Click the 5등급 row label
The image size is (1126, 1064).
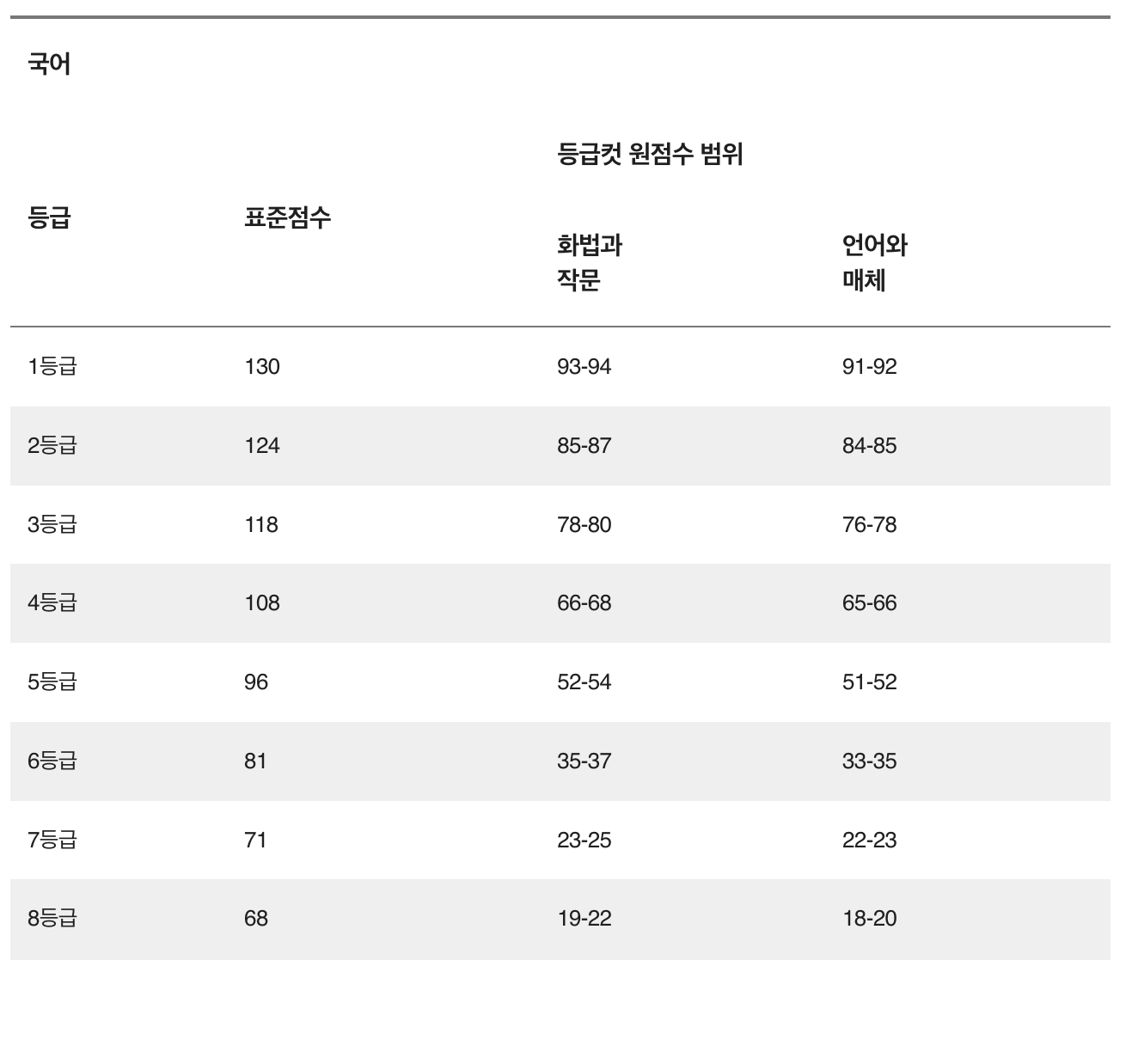[x=52, y=682]
